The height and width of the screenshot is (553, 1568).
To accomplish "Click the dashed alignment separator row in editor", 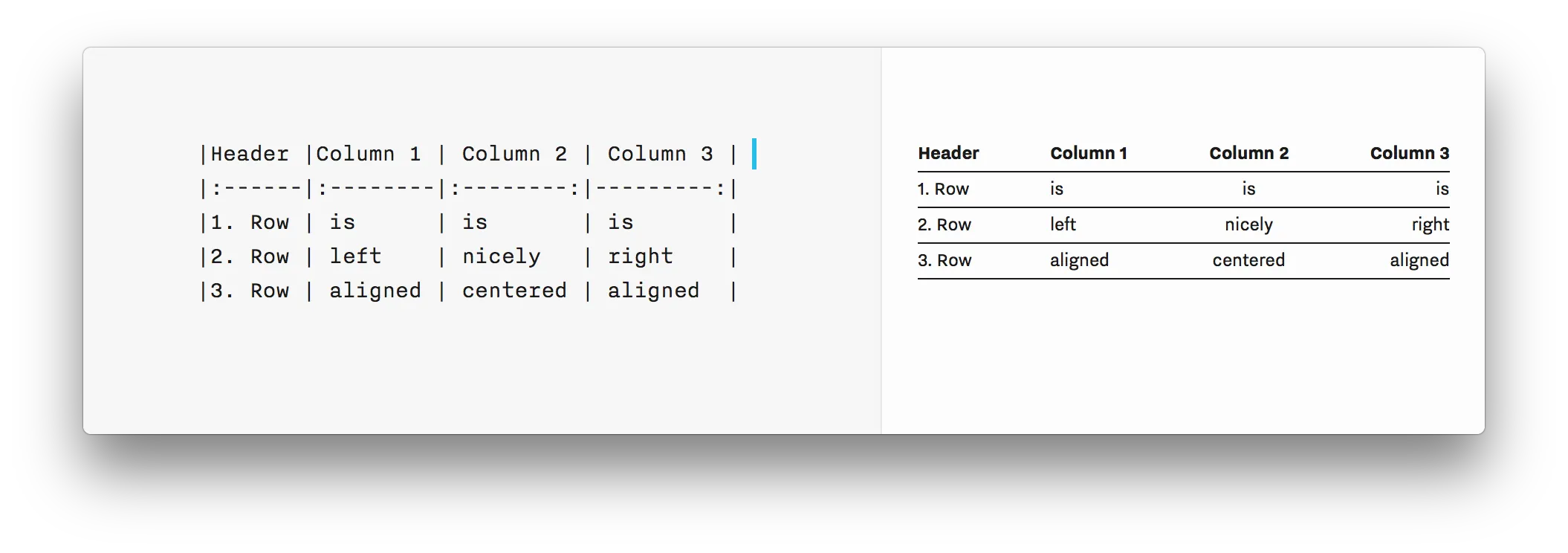I will pos(468,188).
